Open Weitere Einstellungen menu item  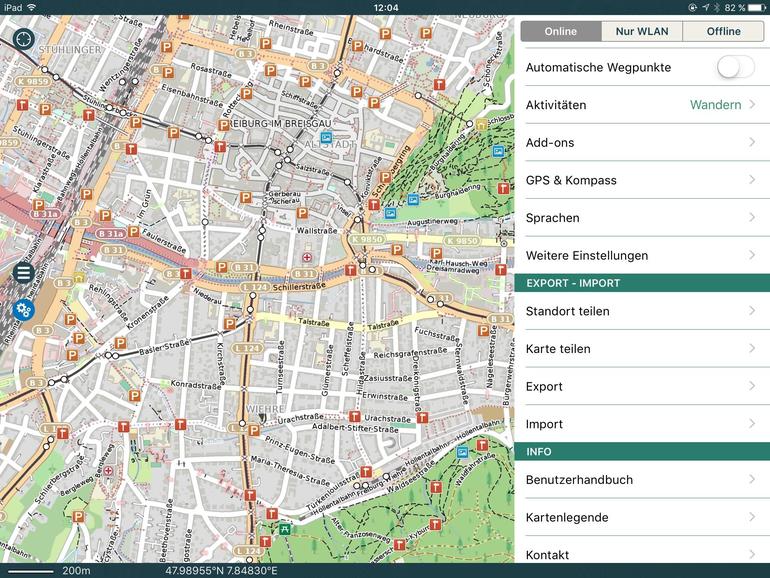pos(641,255)
